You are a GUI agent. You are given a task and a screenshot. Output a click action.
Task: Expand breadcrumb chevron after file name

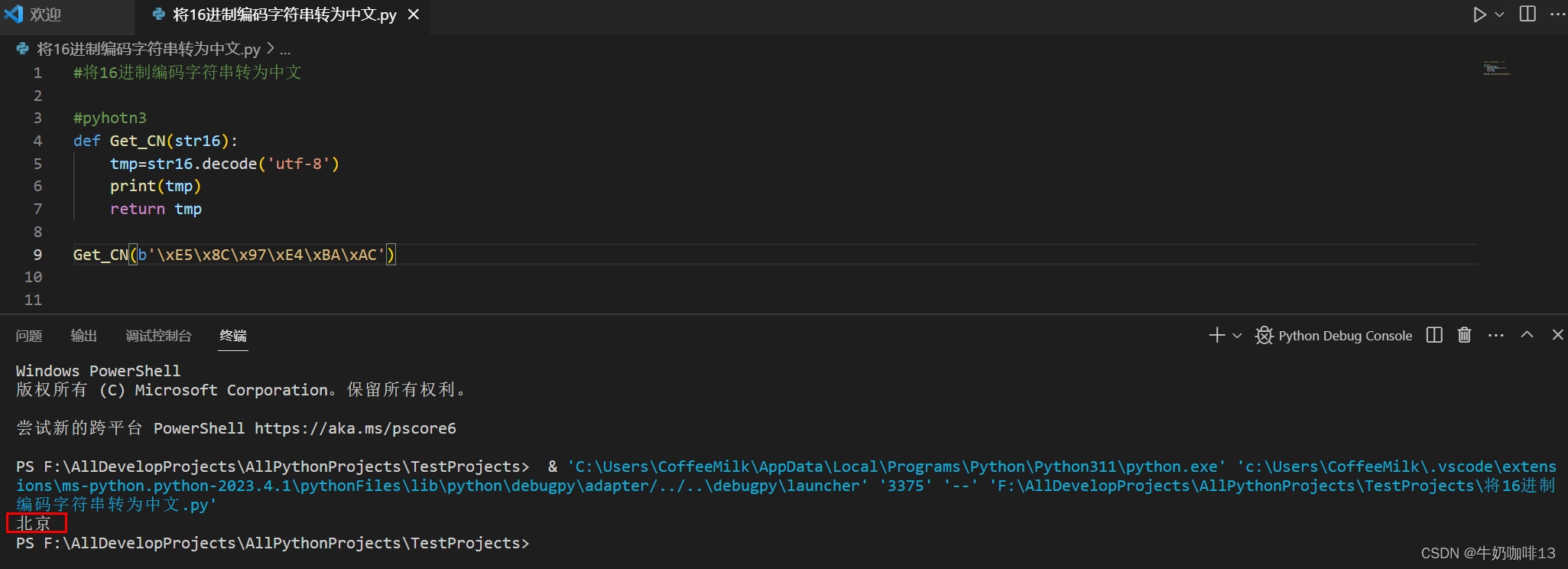coord(270,49)
